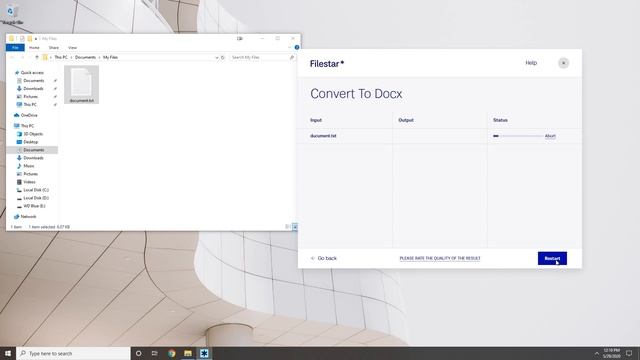The height and width of the screenshot is (360, 640).
Task: Switch to Filestar on the taskbar
Action: tap(204, 353)
